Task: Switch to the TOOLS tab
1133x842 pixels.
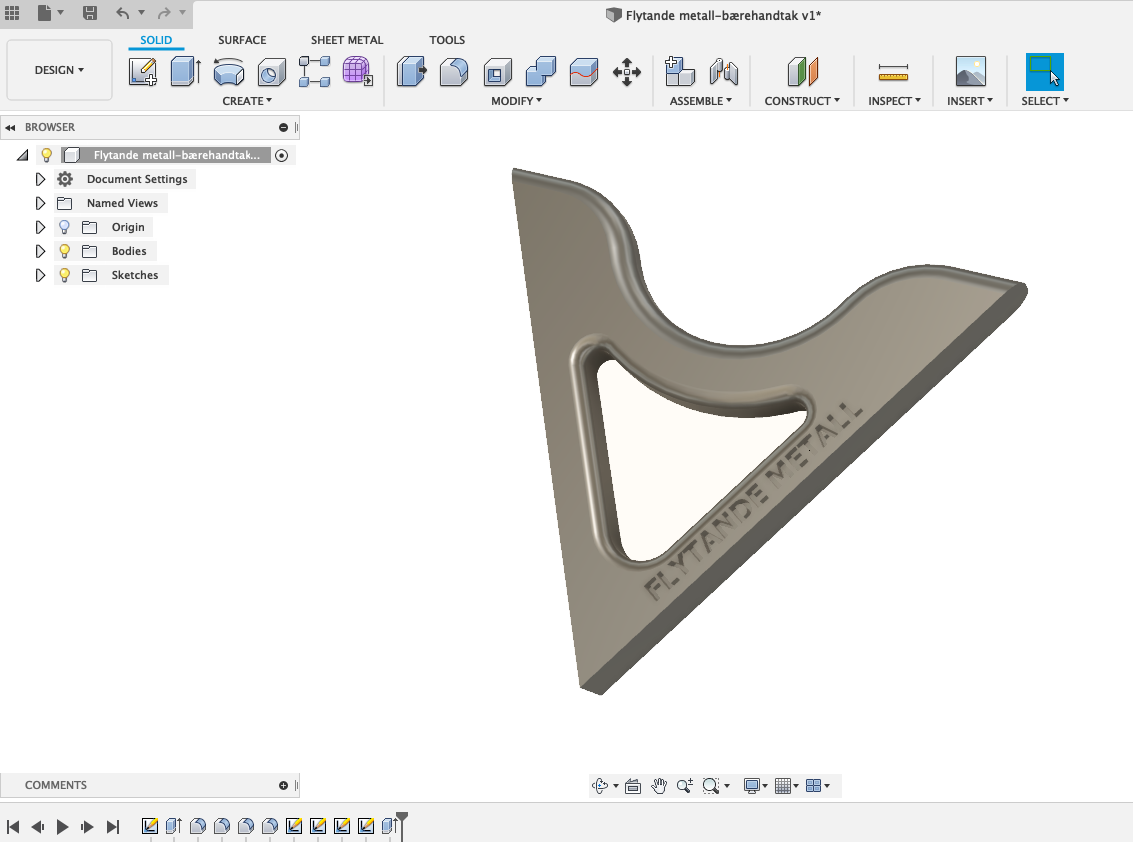Action: (447, 40)
